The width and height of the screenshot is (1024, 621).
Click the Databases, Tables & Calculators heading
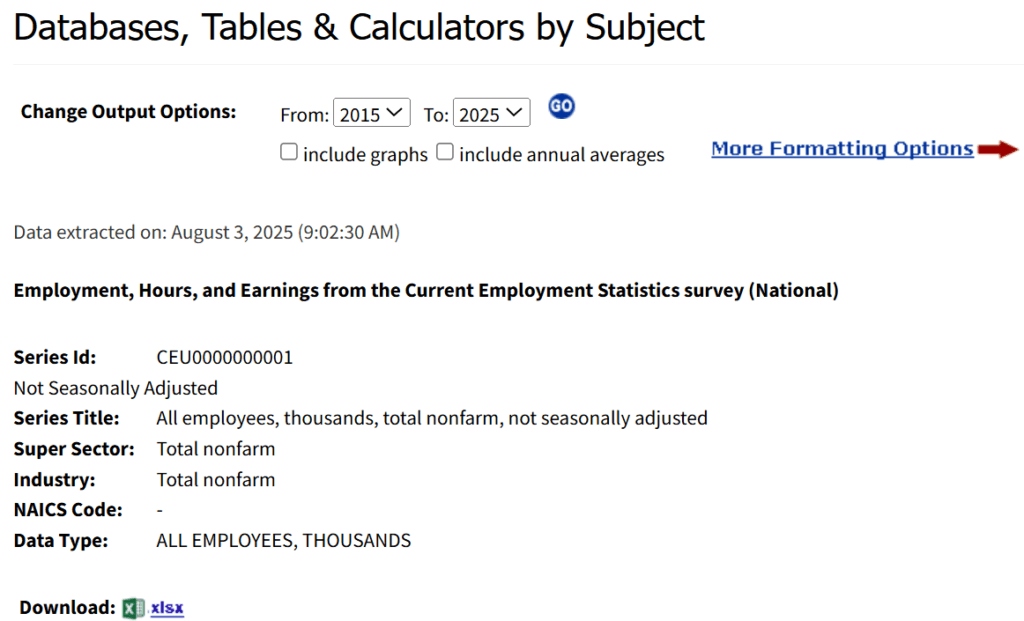coord(359,27)
